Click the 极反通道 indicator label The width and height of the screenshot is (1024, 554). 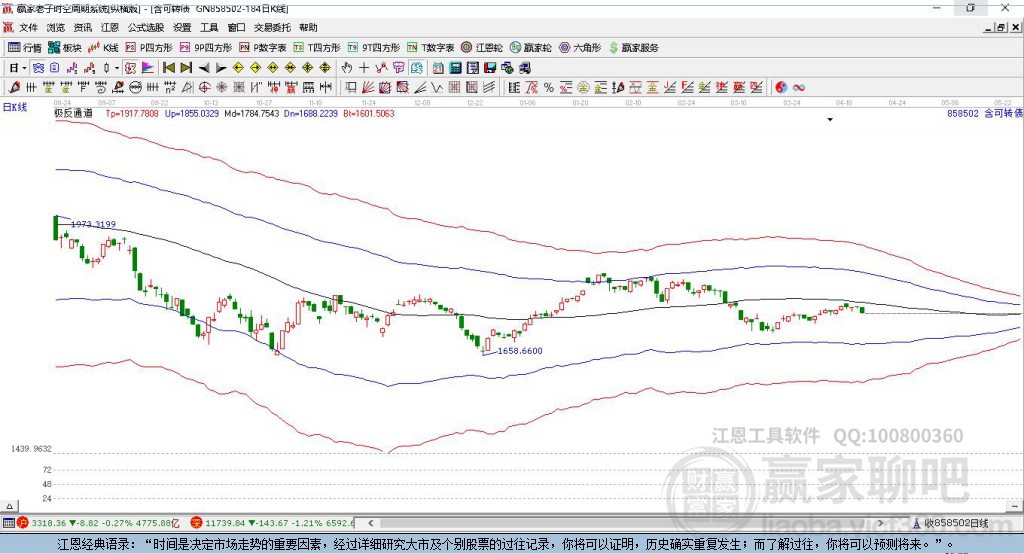click(x=73, y=113)
